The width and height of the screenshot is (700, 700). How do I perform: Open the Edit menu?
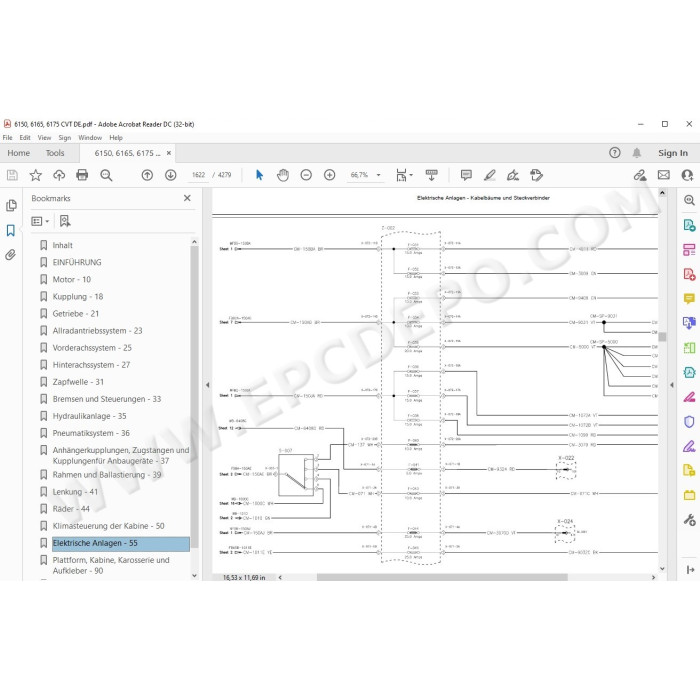pos(25,138)
